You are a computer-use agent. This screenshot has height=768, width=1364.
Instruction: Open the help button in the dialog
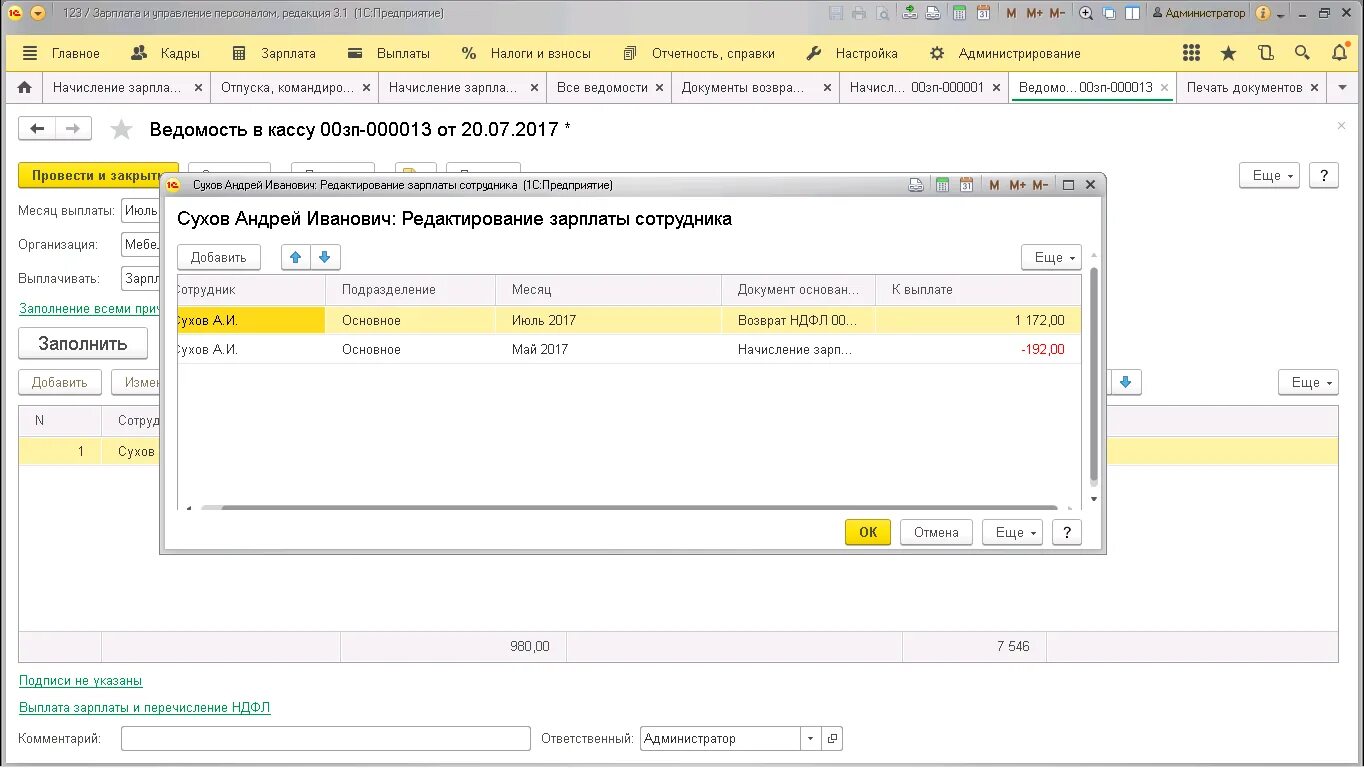[1066, 532]
